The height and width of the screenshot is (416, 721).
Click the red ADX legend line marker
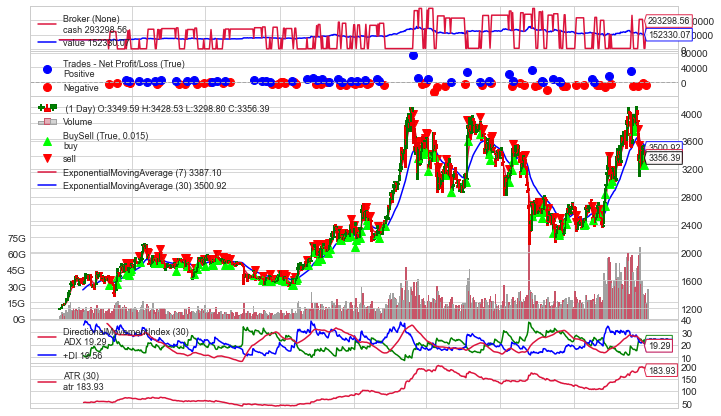tap(47, 337)
